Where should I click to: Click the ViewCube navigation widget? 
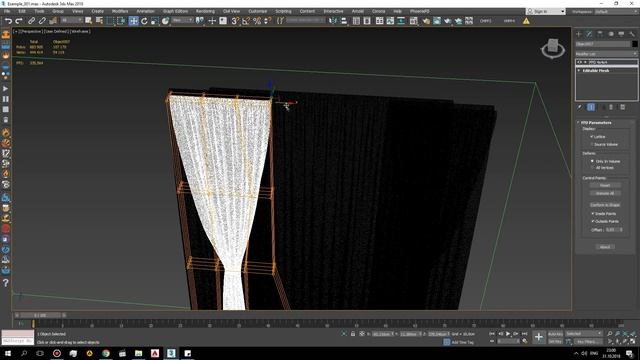(x=553, y=49)
